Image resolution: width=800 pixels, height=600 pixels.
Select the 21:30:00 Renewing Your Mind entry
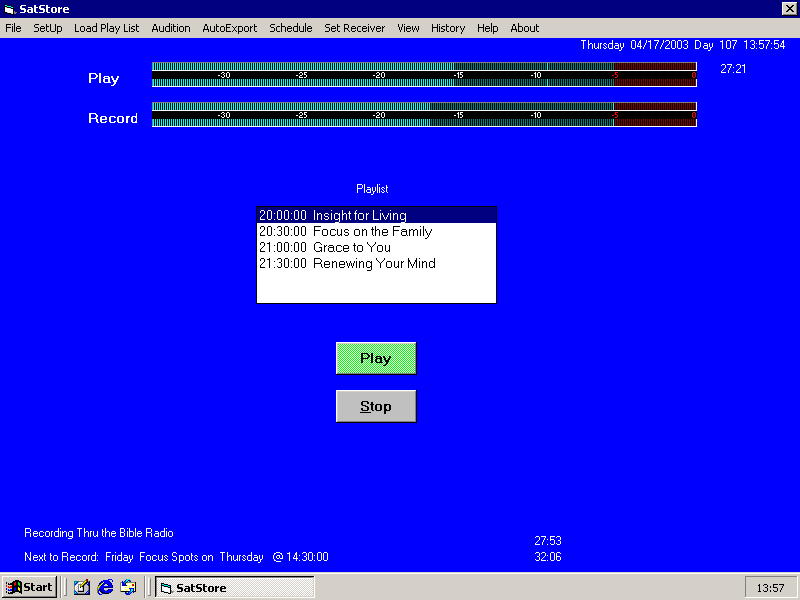click(x=377, y=263)
